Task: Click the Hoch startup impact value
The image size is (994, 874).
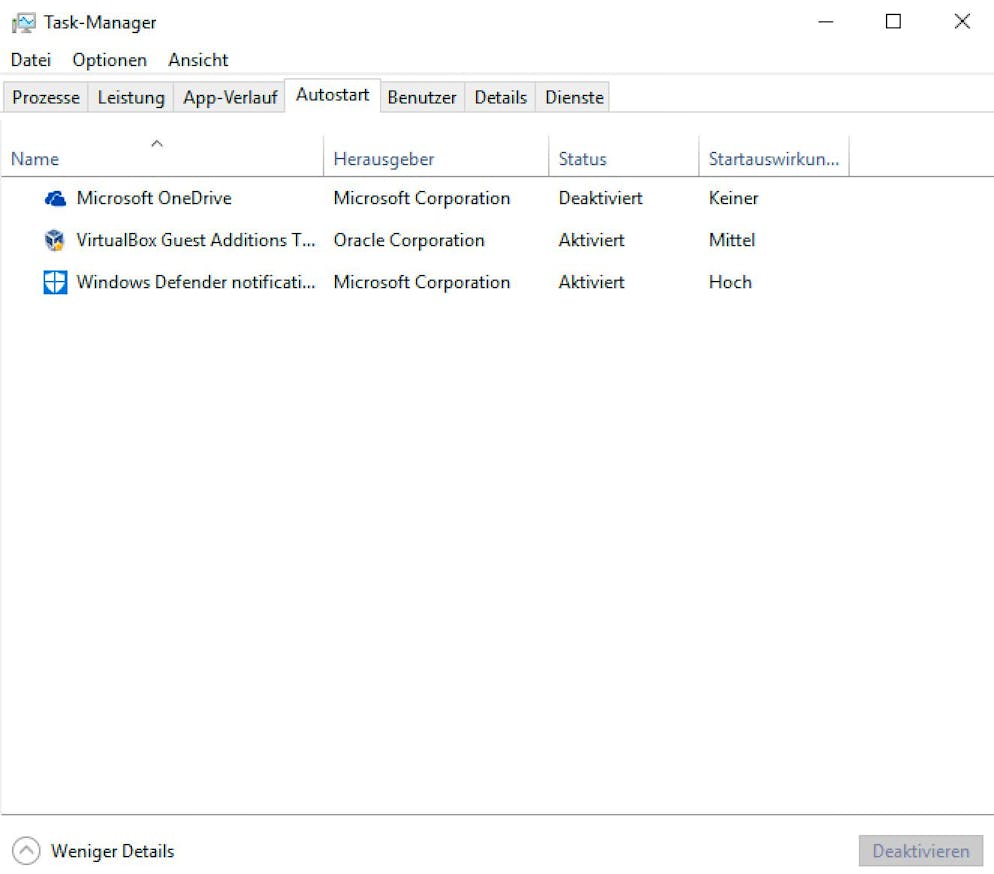Action: (730, 282)
